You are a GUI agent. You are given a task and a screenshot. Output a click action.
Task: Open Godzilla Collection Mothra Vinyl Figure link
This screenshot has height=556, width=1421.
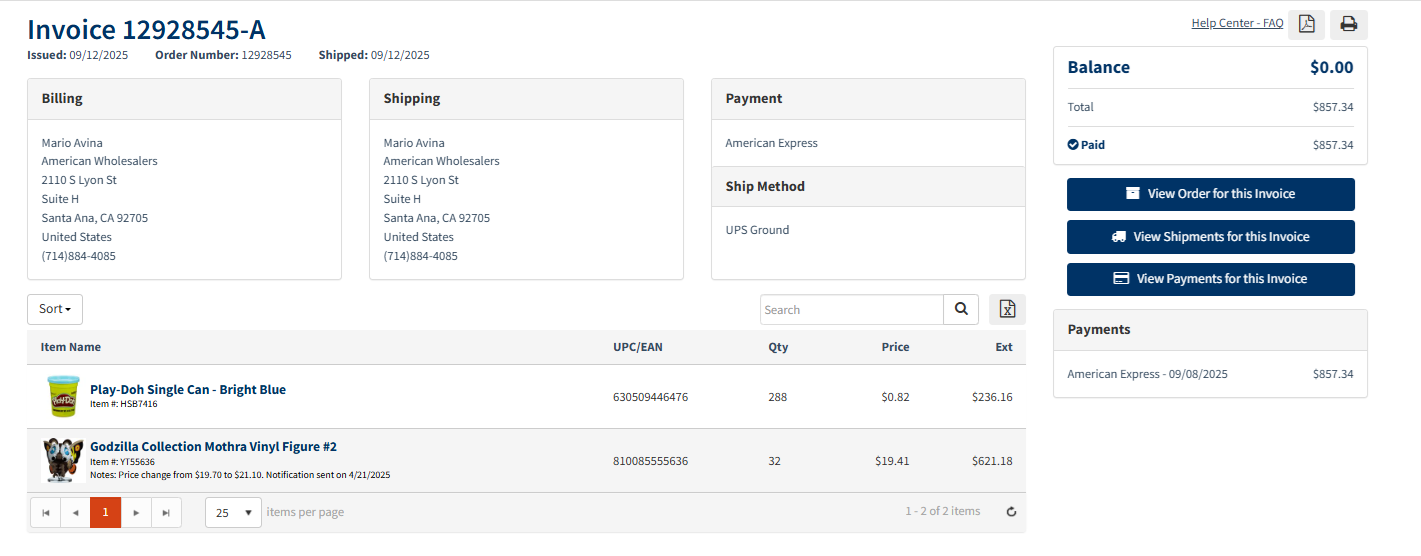(x=213, y=446)
